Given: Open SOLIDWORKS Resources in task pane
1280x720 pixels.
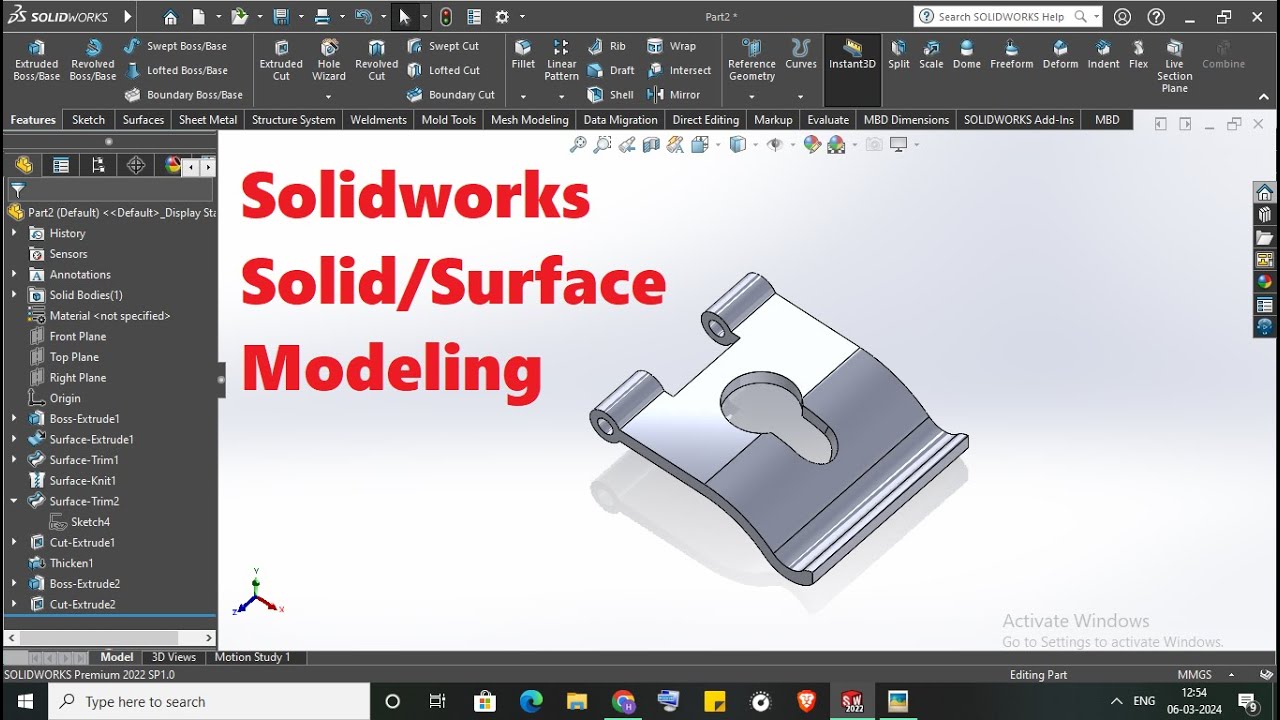Looking at the screenshot, I should coord(1265,193).
